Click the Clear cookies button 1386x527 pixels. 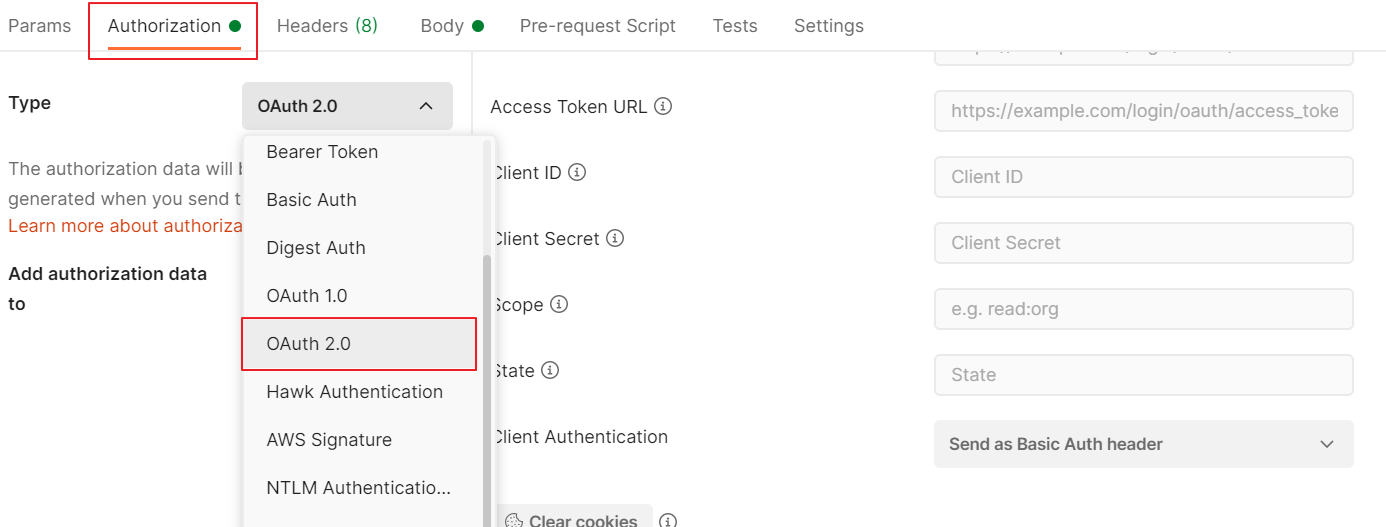575,520
